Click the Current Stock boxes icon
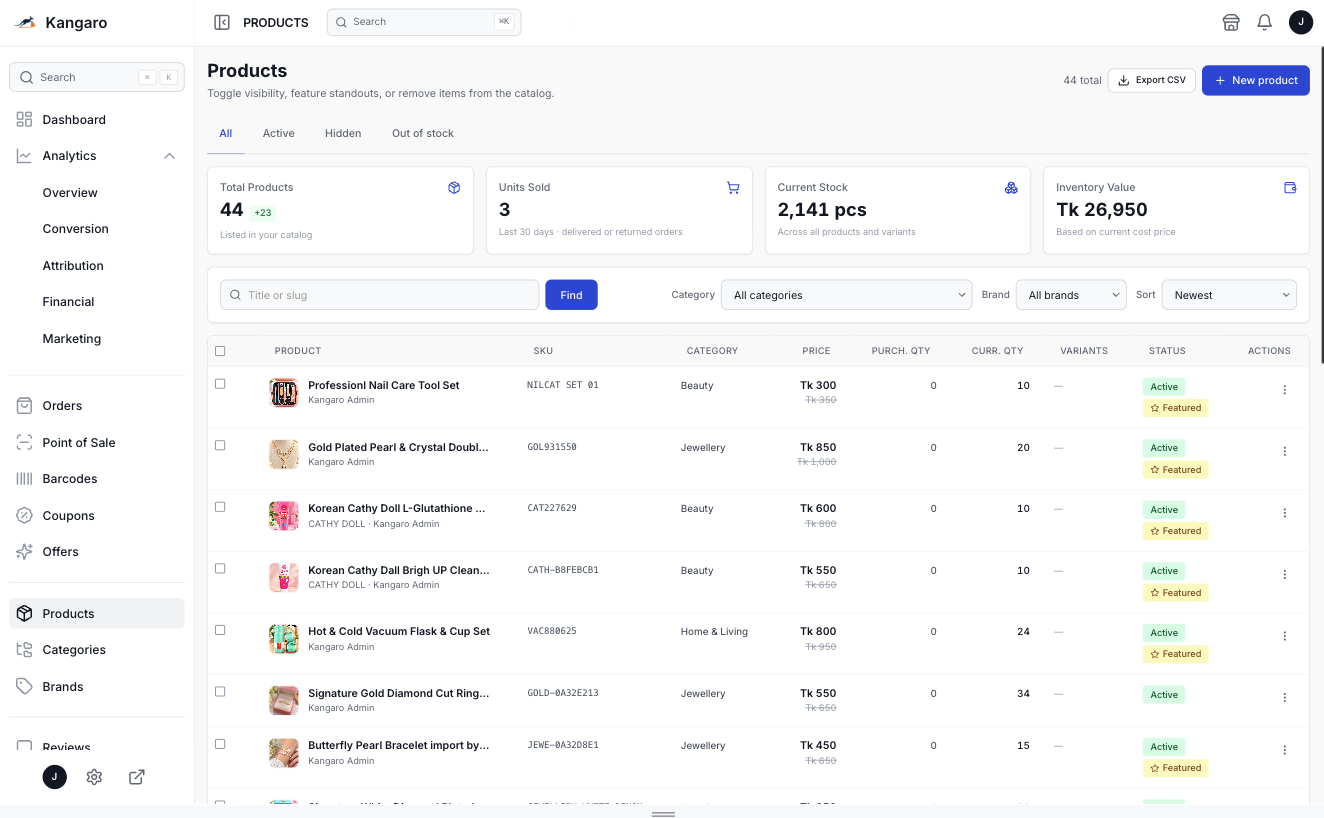 (x=1011, y=188)
